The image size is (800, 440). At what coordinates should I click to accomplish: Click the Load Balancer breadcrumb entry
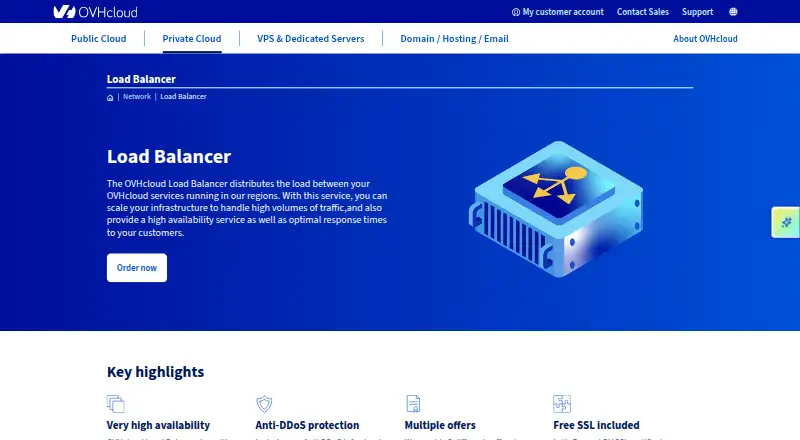(183, 96)
